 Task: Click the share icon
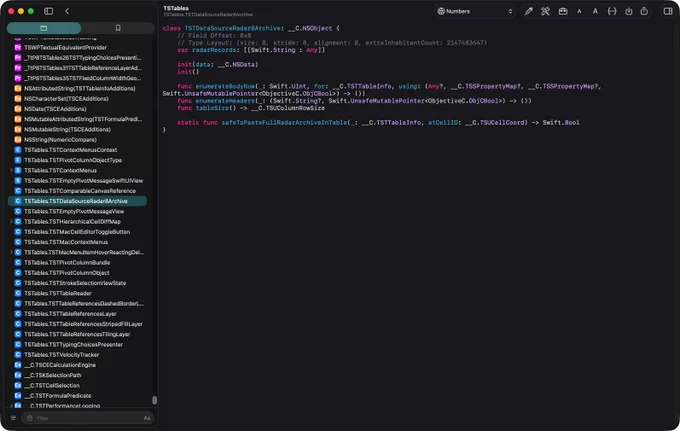point(644,11)
